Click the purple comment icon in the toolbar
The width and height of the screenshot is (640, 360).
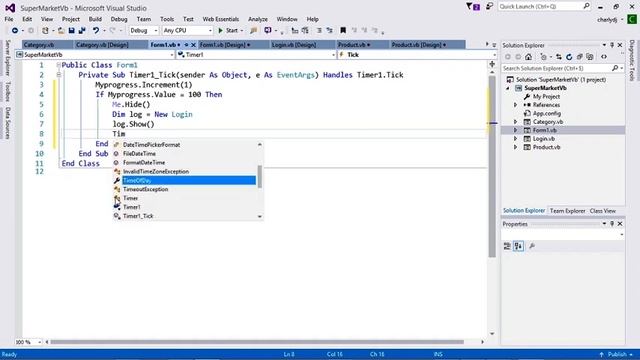268,31
